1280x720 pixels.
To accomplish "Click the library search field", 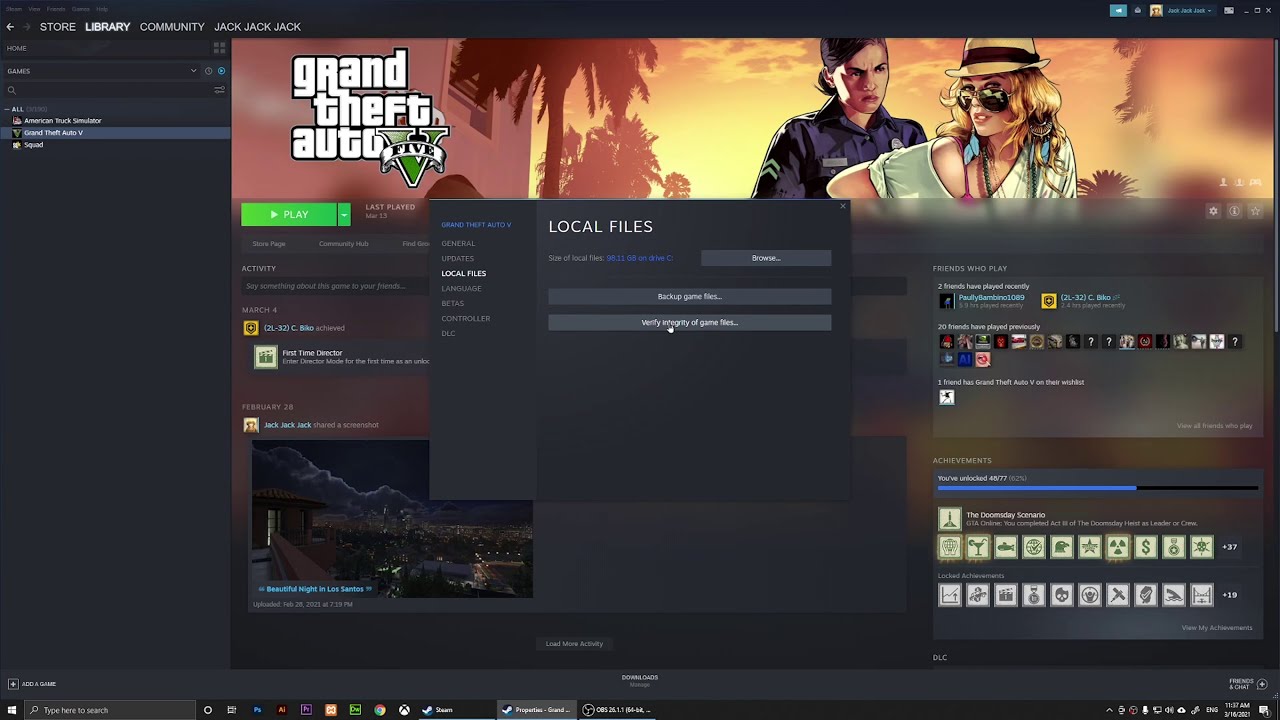I will pyautogui.click(x=106, y=90).
